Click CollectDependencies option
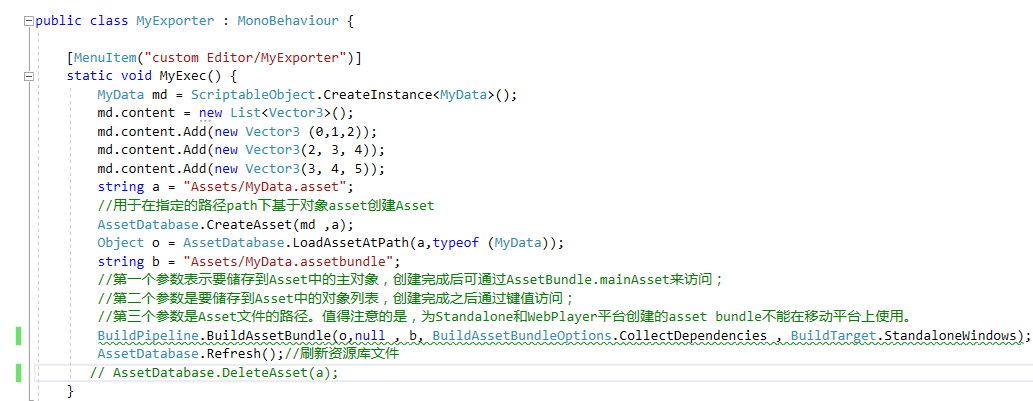The height and width of the screenshot is (401, 1033). pos(694,336)
